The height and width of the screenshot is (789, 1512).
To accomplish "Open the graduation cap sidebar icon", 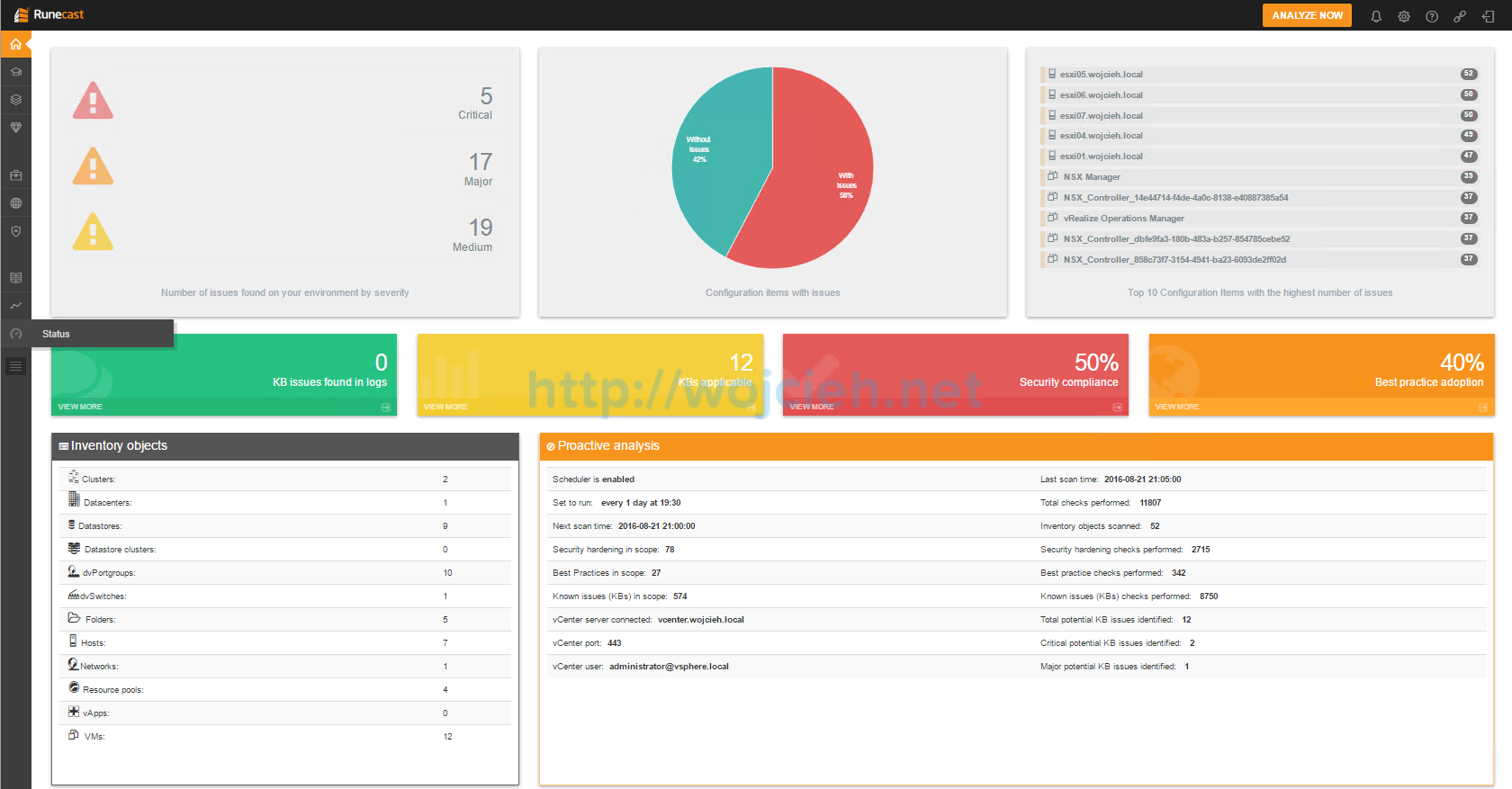I will [x=15, y=72].
